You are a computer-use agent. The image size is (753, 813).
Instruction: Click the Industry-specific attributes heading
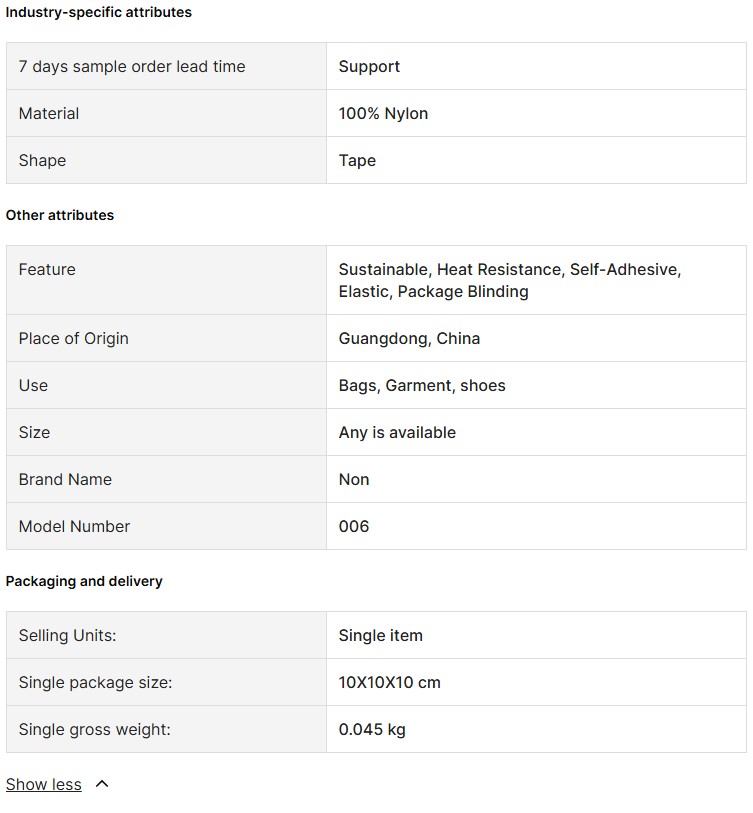pos(99,12)
